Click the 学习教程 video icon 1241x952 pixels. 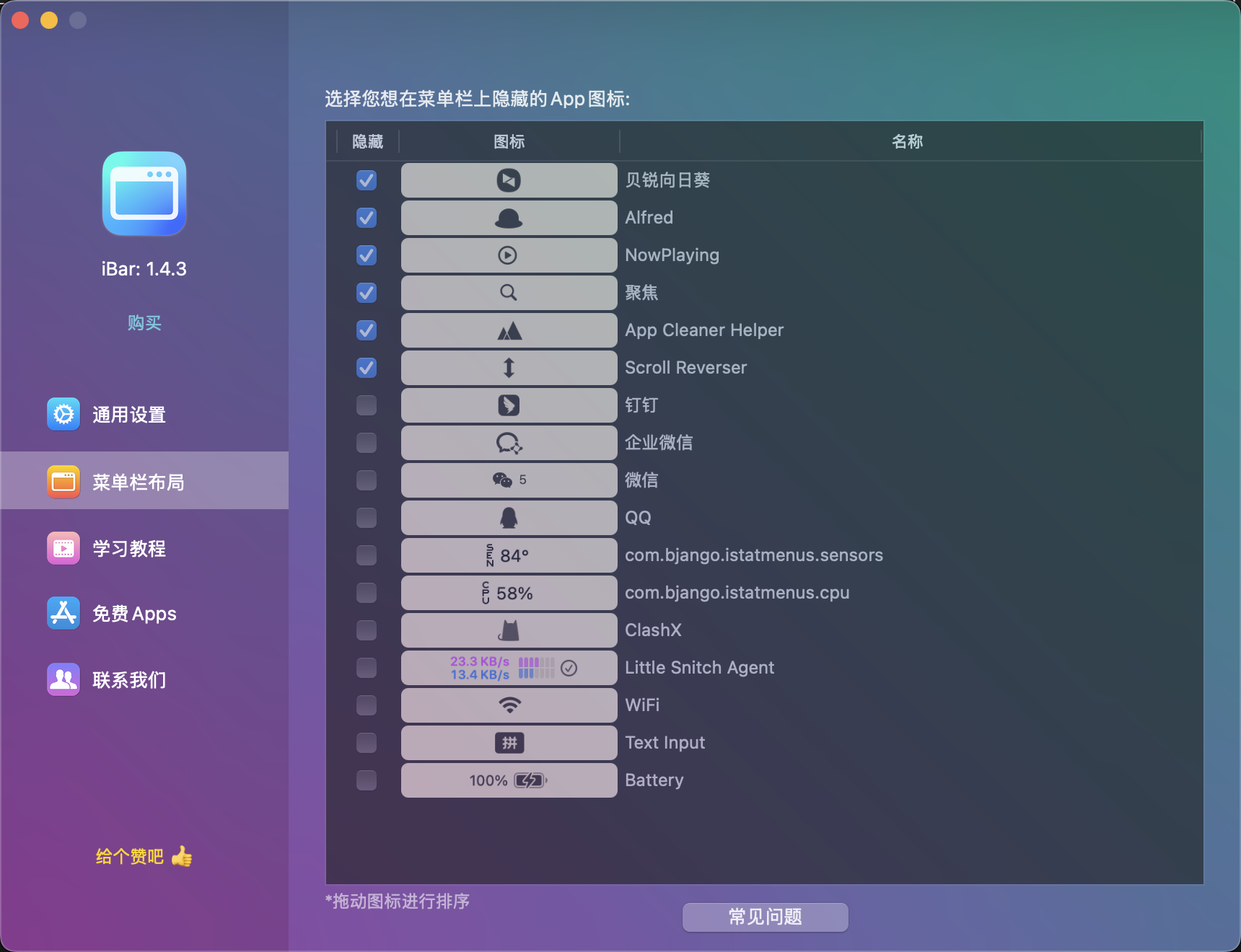point(63,548)
